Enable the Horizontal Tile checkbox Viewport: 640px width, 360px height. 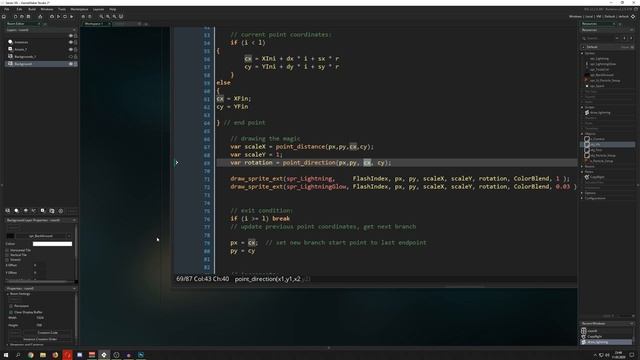coord(7,250)
